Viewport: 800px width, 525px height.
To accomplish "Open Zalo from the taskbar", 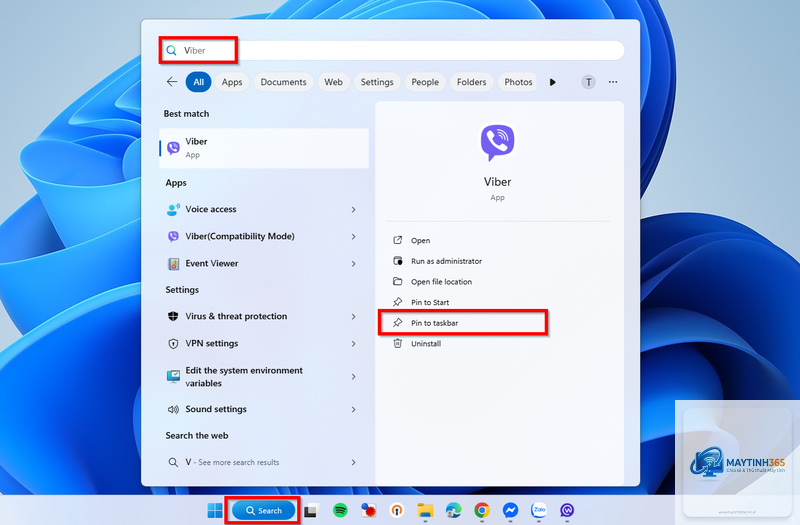I will [x=539, y=510].
